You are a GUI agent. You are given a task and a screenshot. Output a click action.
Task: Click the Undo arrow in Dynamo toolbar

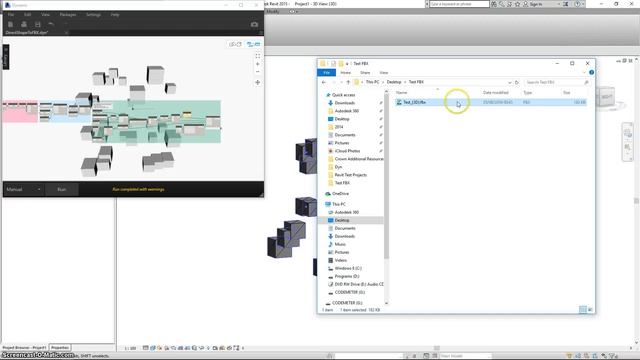[51, 24]
